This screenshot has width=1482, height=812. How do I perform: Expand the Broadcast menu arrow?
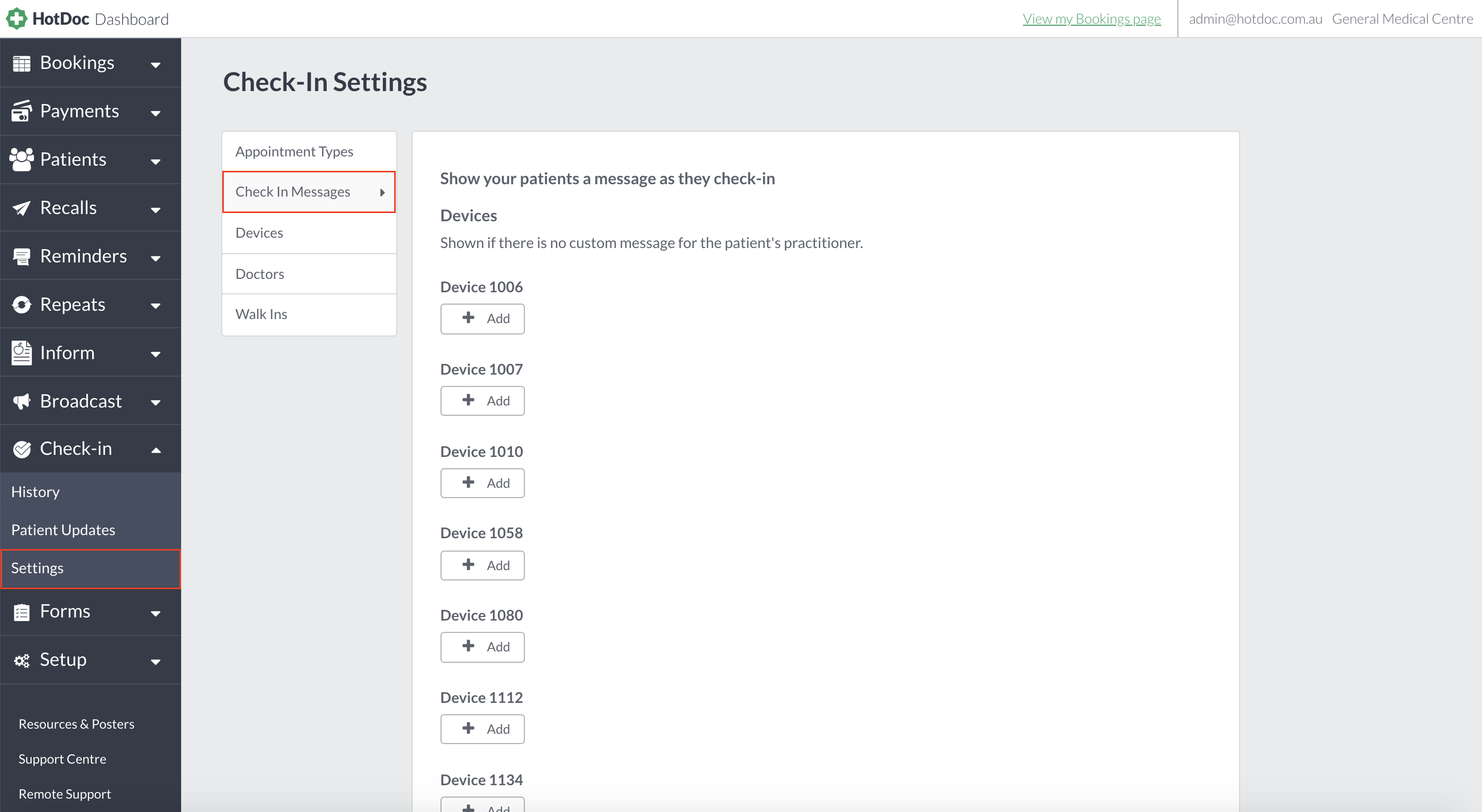(155, 403)
